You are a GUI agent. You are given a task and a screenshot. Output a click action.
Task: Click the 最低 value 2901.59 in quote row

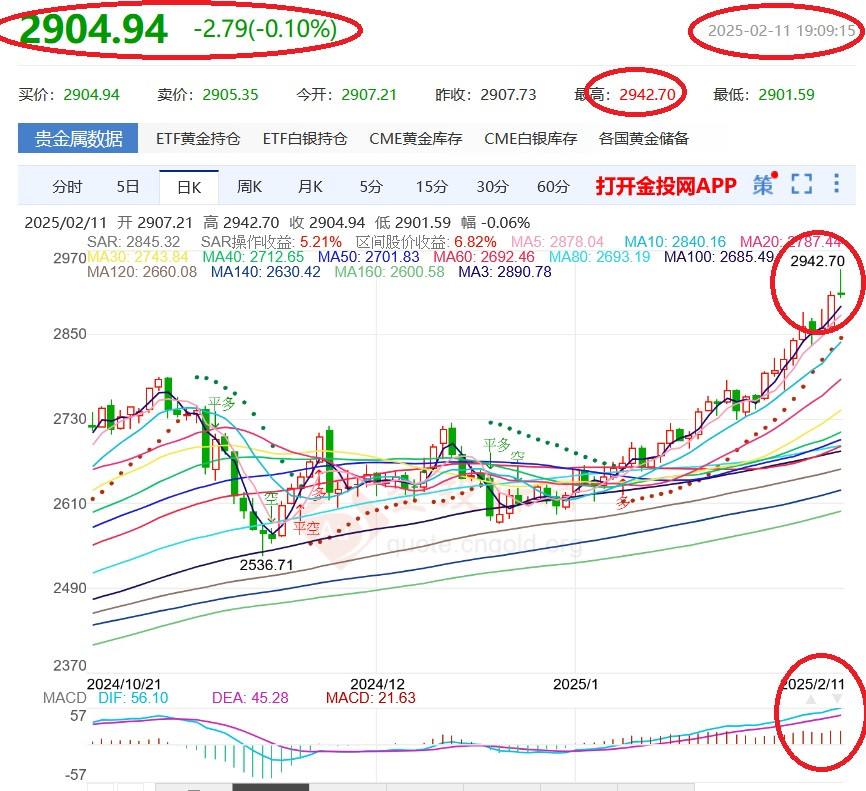pyautogui.click(x=786, y=95)
